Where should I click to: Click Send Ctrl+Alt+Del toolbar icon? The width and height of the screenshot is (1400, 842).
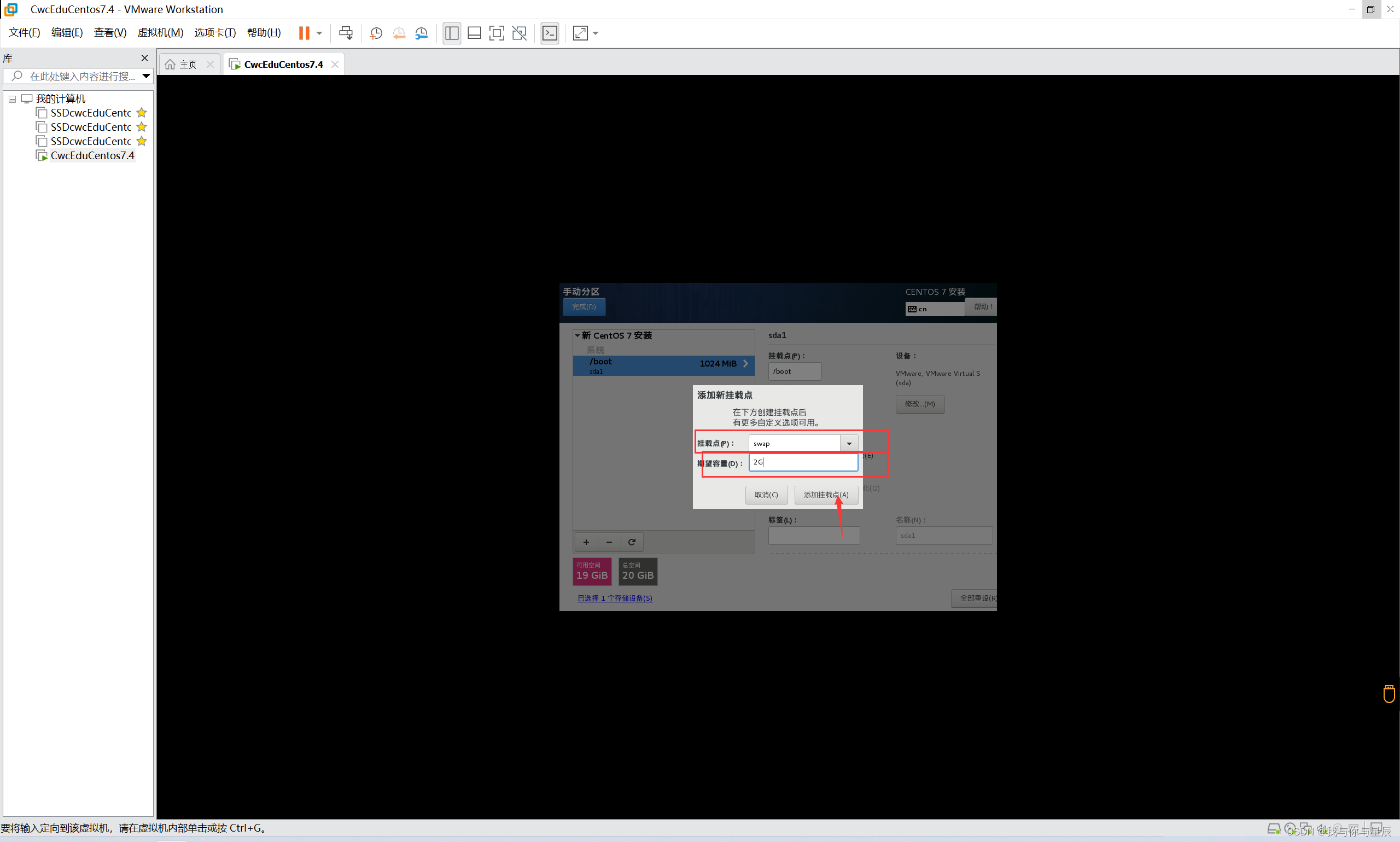click(x=345, y=33)
